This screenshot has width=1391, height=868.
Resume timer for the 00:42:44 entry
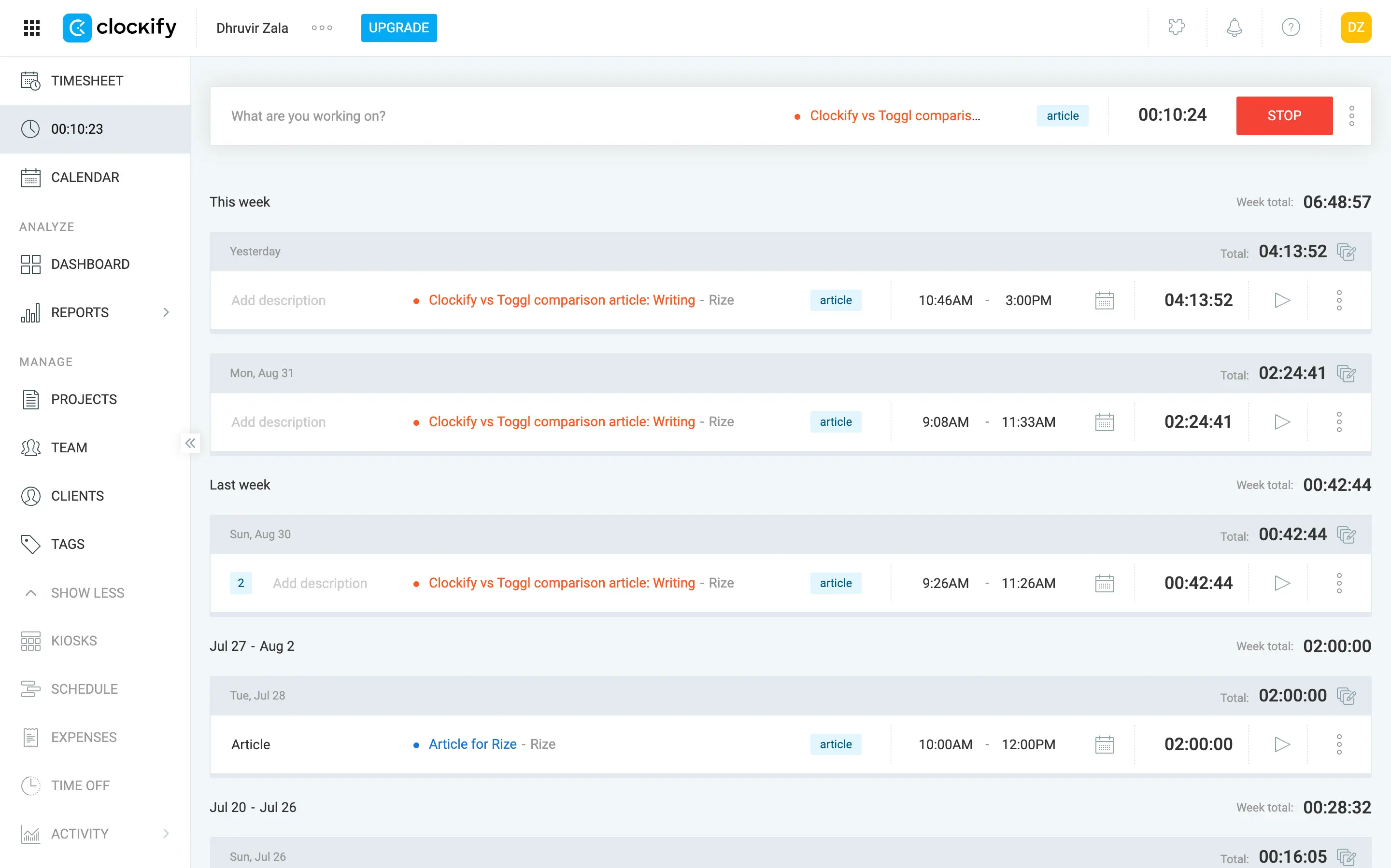click(1282, 583)
